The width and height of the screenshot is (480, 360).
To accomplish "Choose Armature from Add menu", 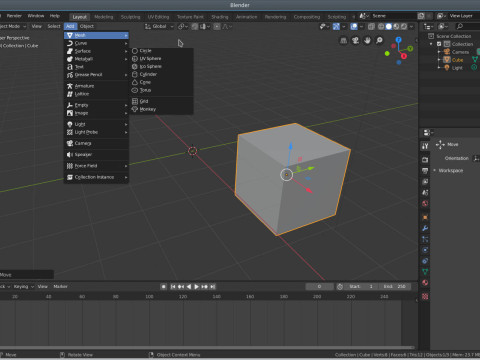I will (96, 86).
